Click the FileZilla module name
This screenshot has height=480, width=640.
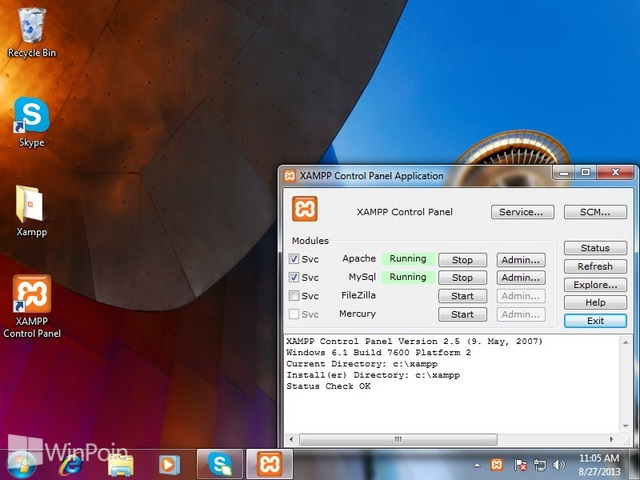coord(358,295)
